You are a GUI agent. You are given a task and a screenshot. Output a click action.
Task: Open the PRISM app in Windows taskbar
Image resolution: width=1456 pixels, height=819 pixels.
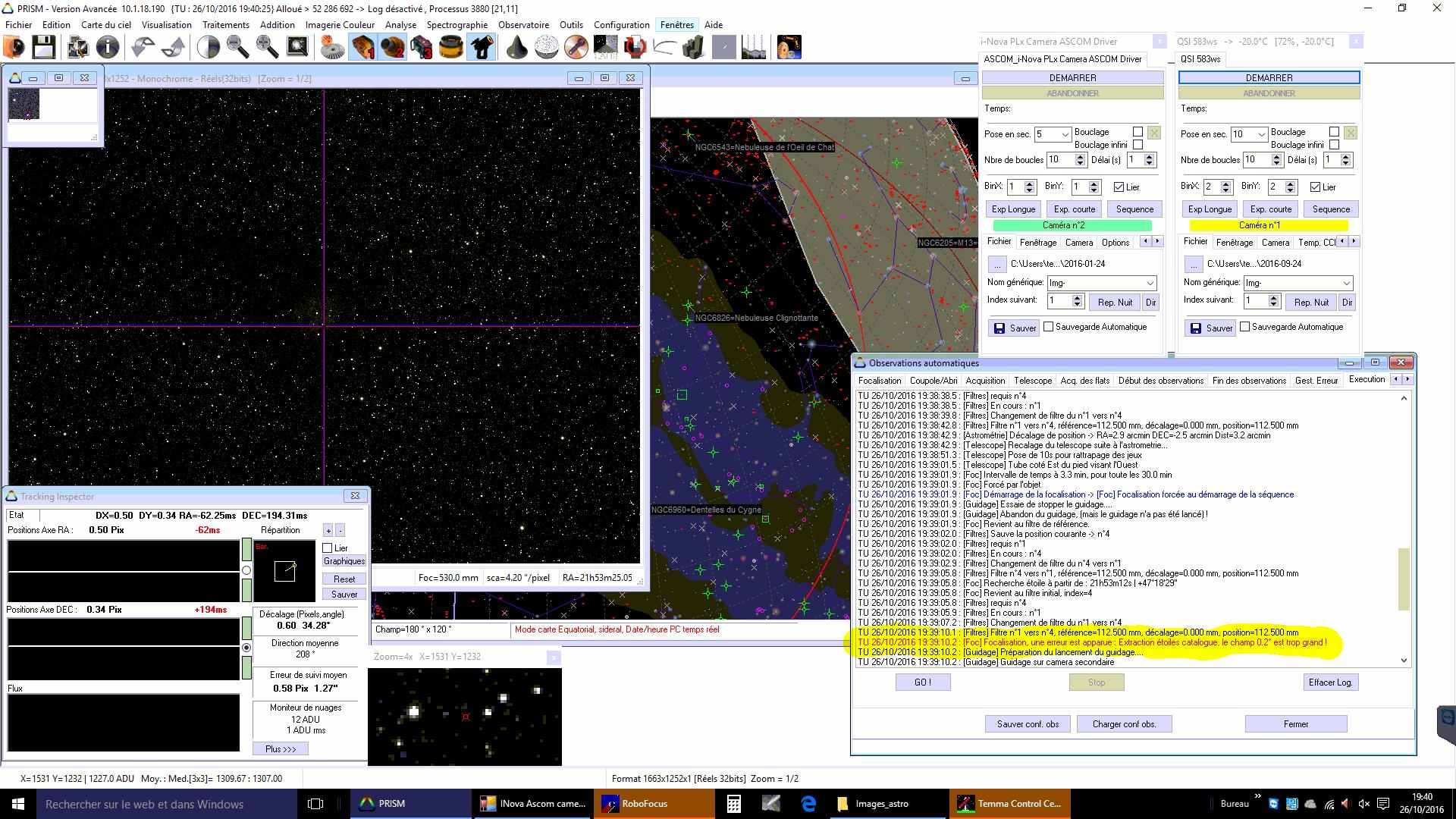tap(391, 803)
